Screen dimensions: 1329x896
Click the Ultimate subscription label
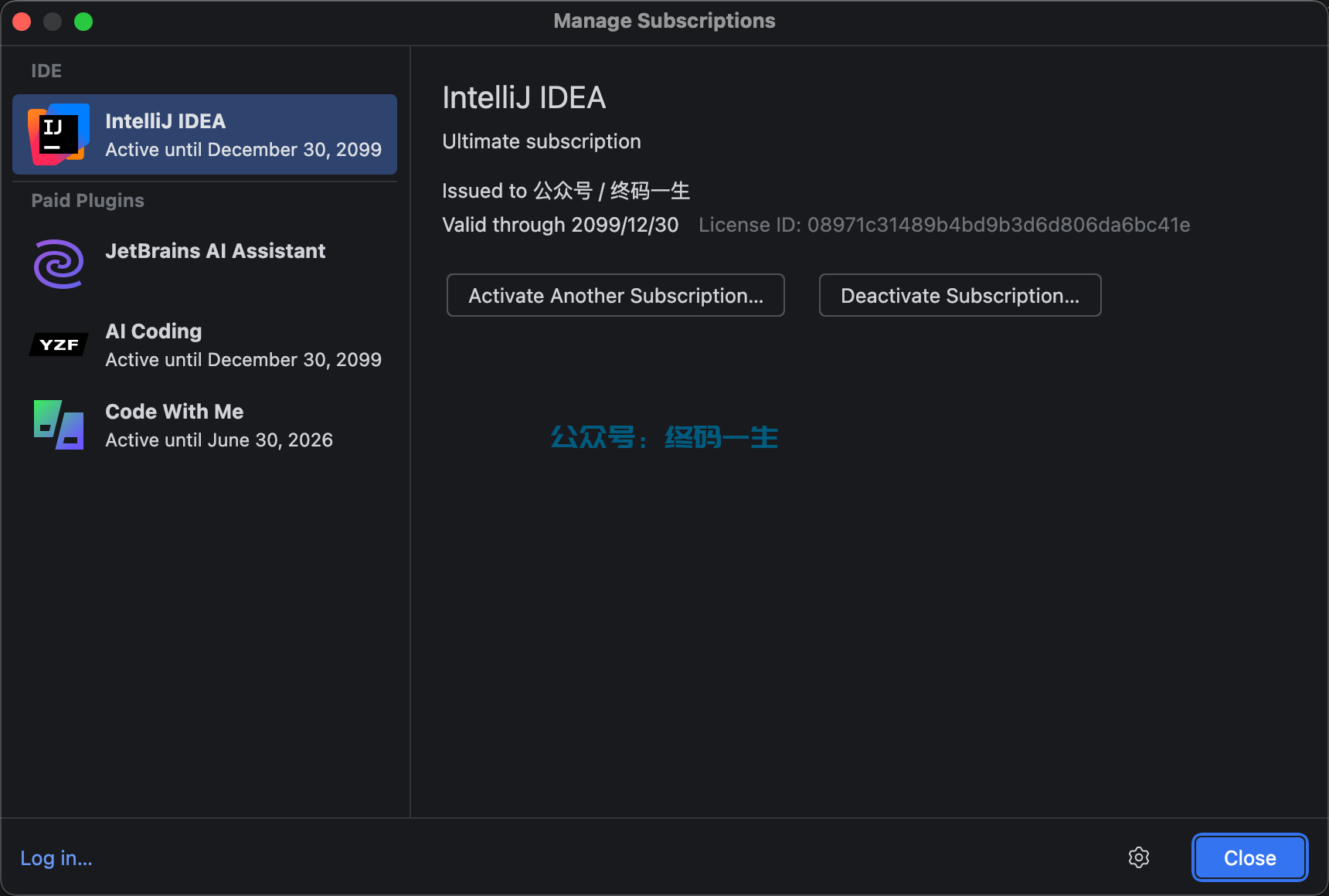tap(541, 141)
